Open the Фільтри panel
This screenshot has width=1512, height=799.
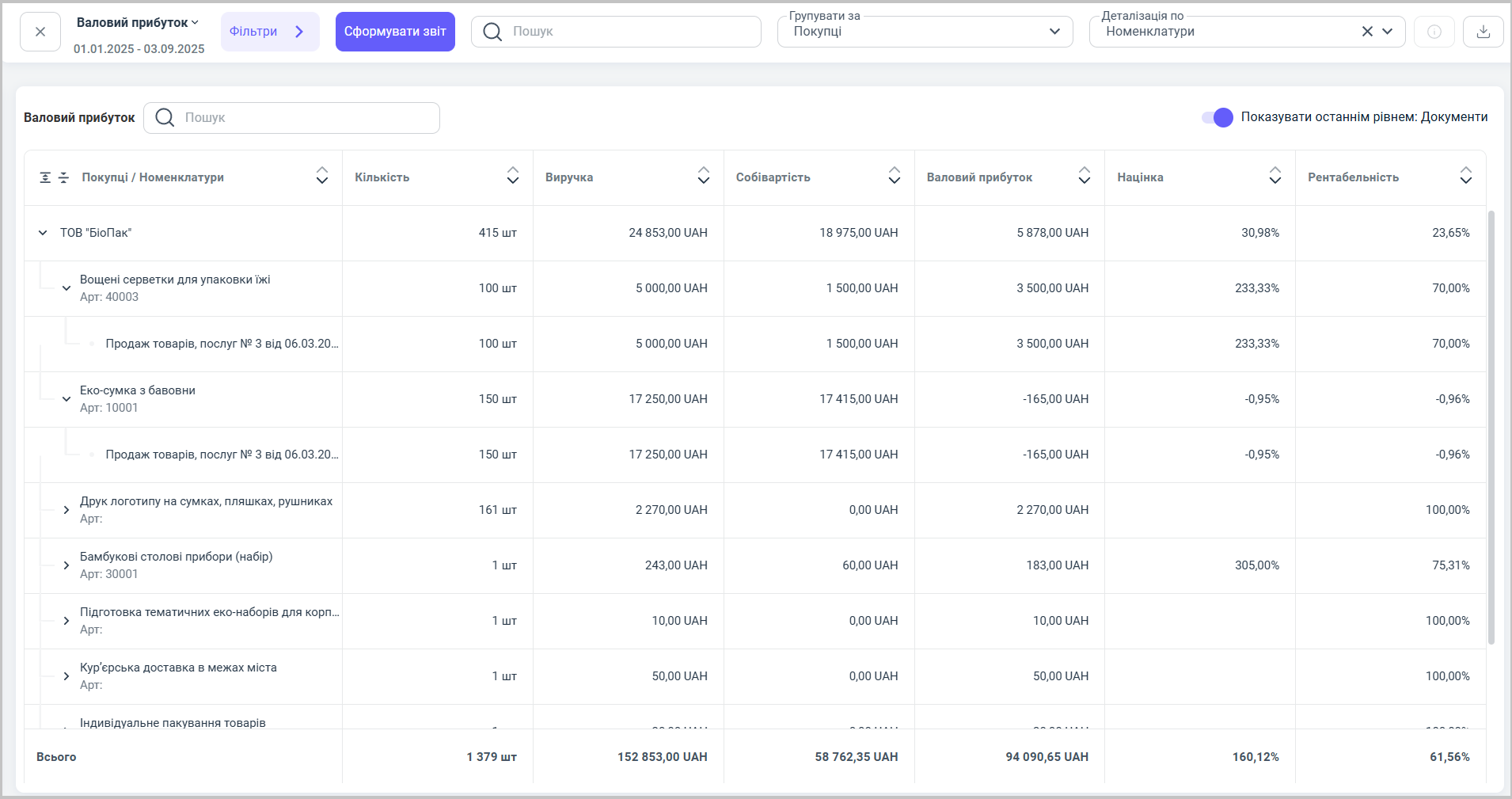[269, 32]
